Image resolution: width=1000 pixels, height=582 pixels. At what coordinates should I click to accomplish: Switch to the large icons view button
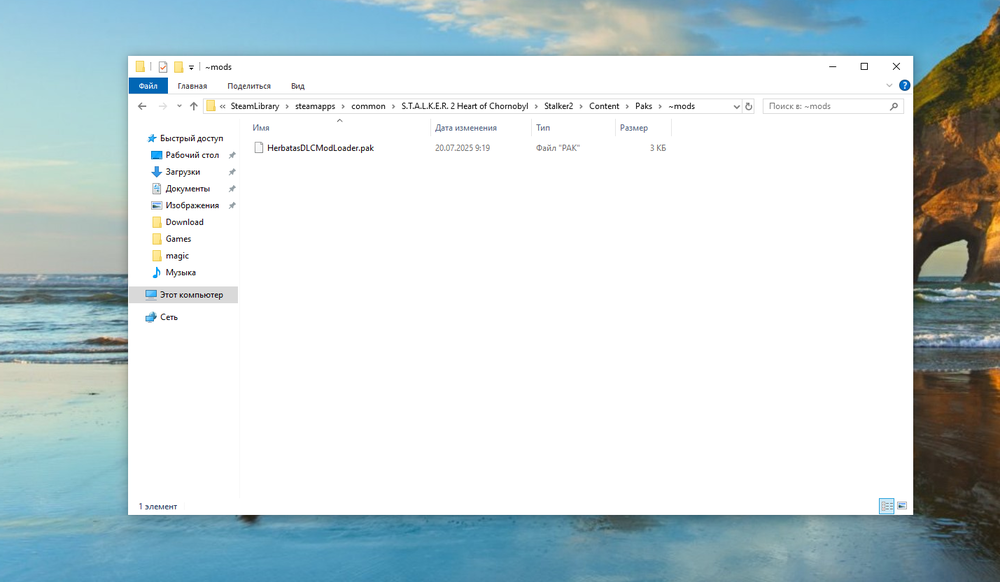(x=902, y=506)
